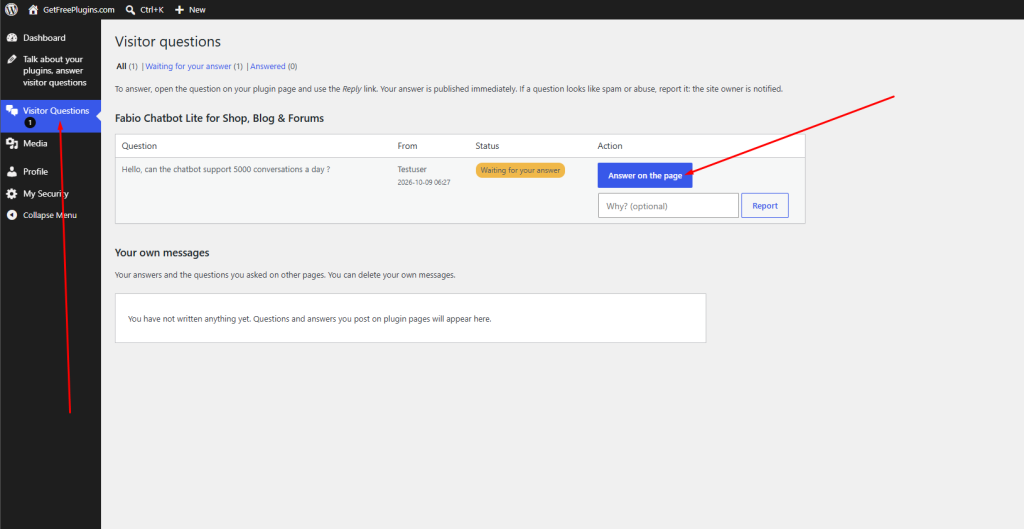
Task: Click the Answer on the page button
Action: (645, 176)
